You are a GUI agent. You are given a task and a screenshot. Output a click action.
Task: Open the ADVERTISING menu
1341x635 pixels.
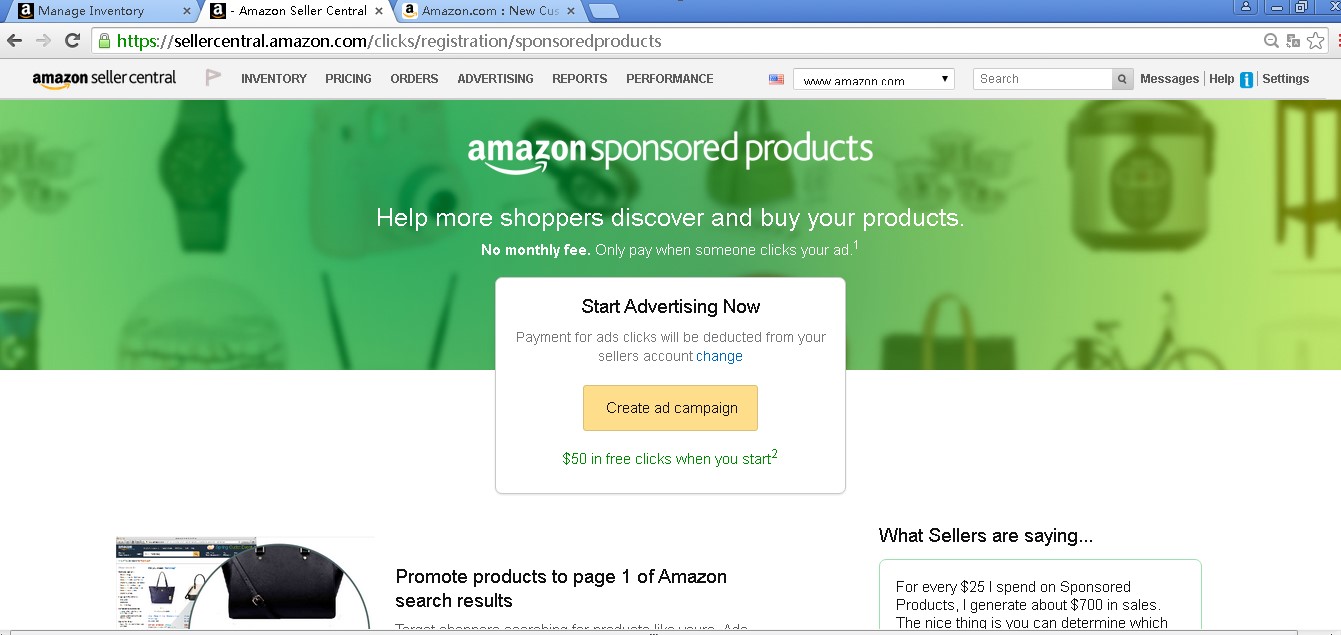[x=495, y=79]
